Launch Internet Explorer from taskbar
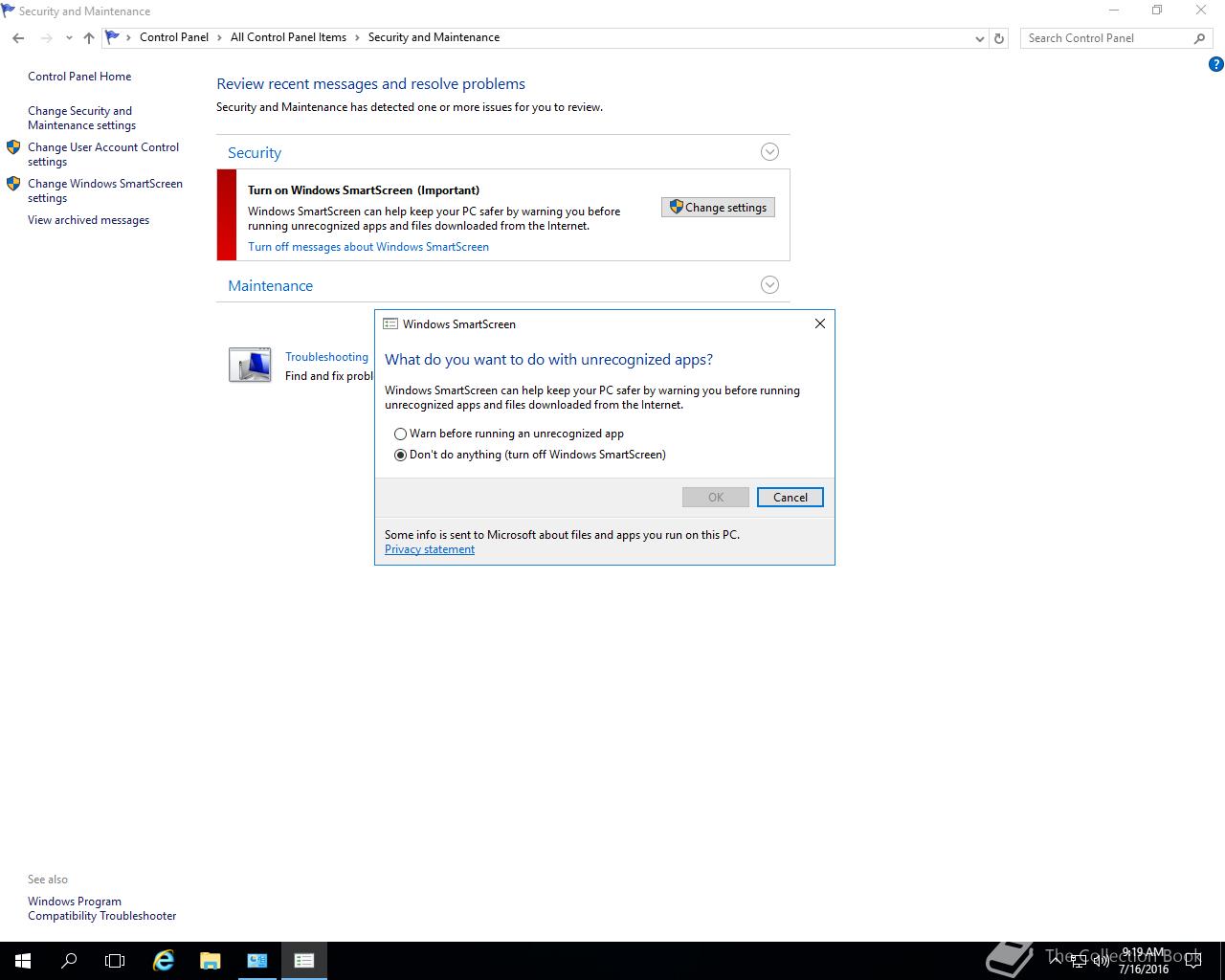The height and width of the screenshot is (980, 1225). (x=165, y=961)
